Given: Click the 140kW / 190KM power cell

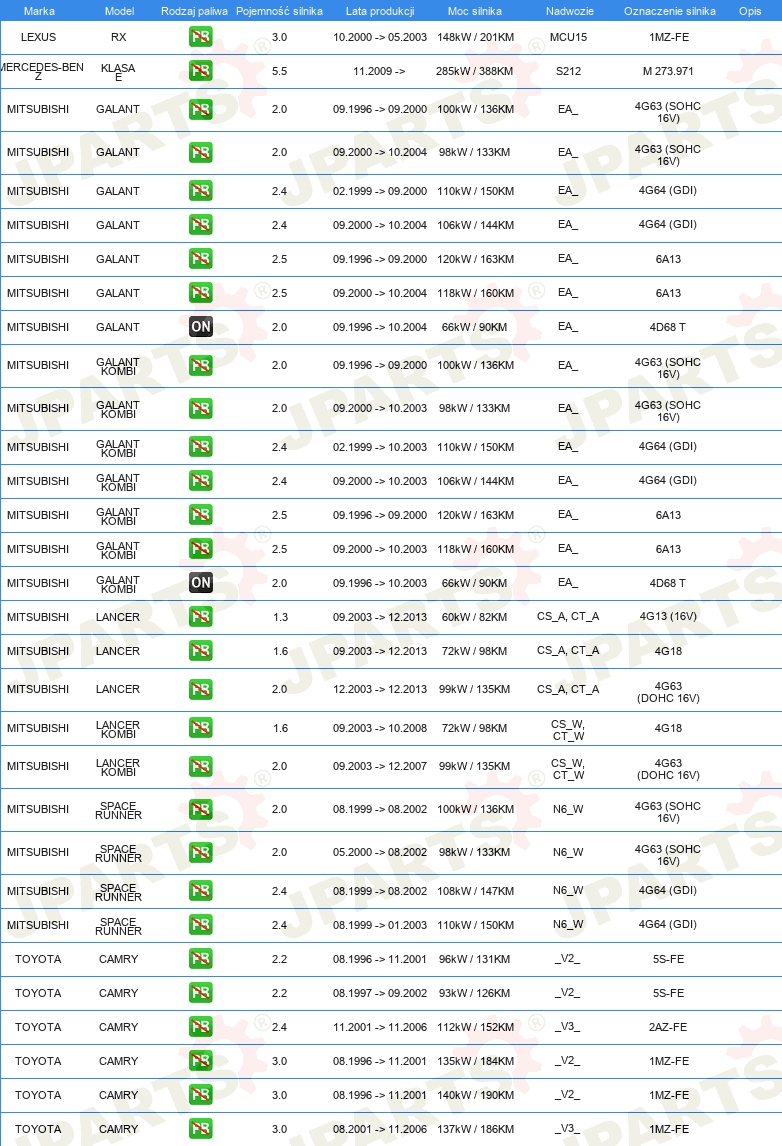Looking at the screenshot, I should [475, 1095].
